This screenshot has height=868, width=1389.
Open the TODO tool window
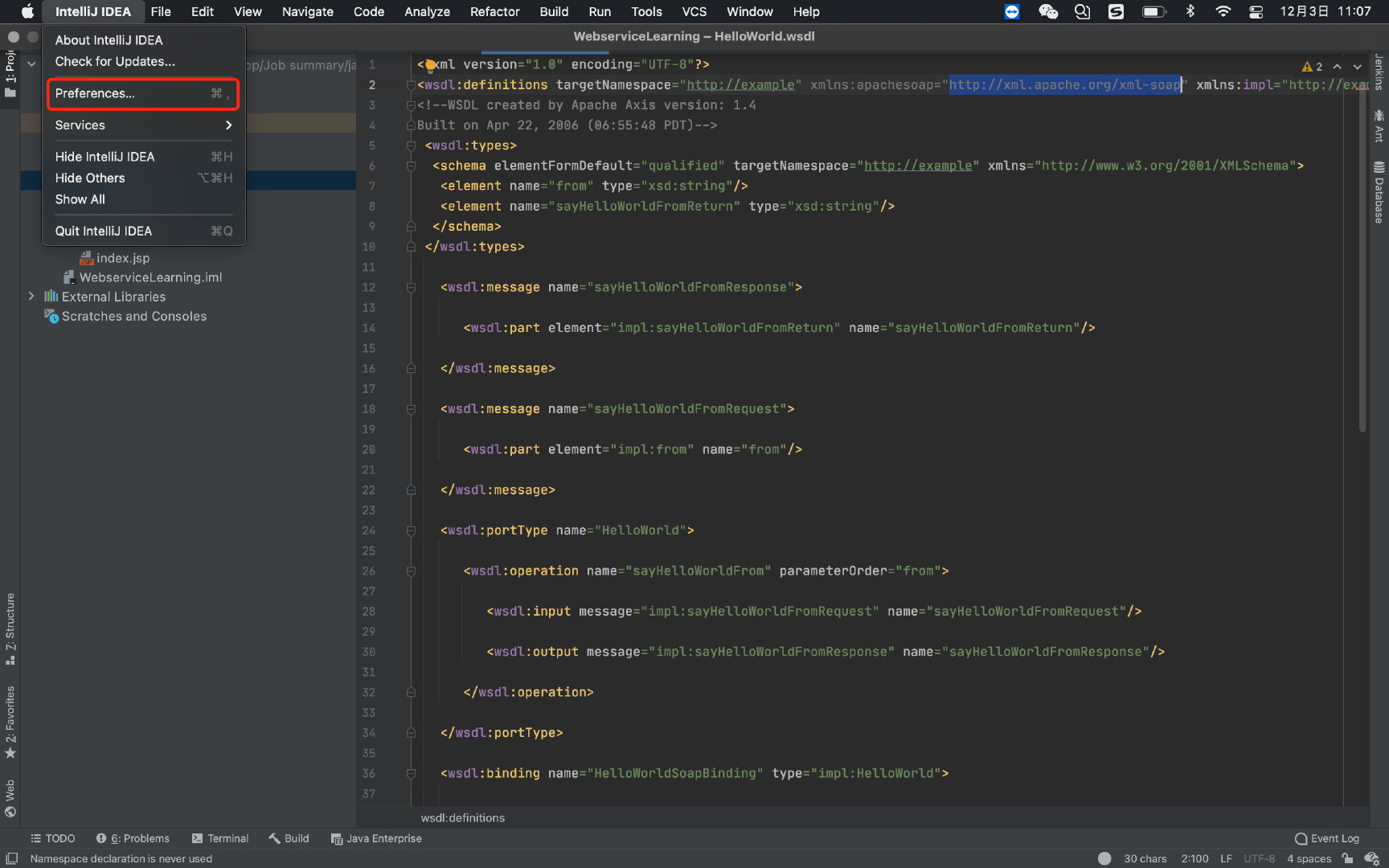(52, 838)
